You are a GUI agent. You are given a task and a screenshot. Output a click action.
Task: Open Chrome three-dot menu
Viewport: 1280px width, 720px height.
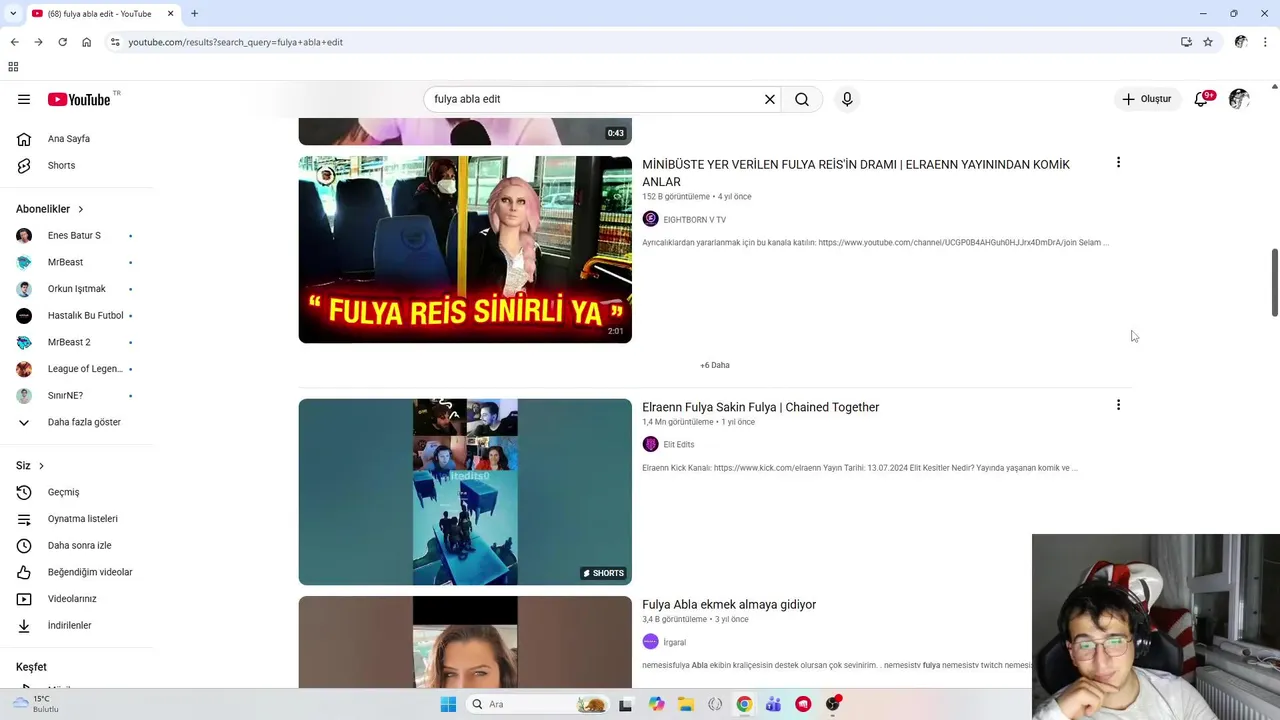[x=1266, y=42]
